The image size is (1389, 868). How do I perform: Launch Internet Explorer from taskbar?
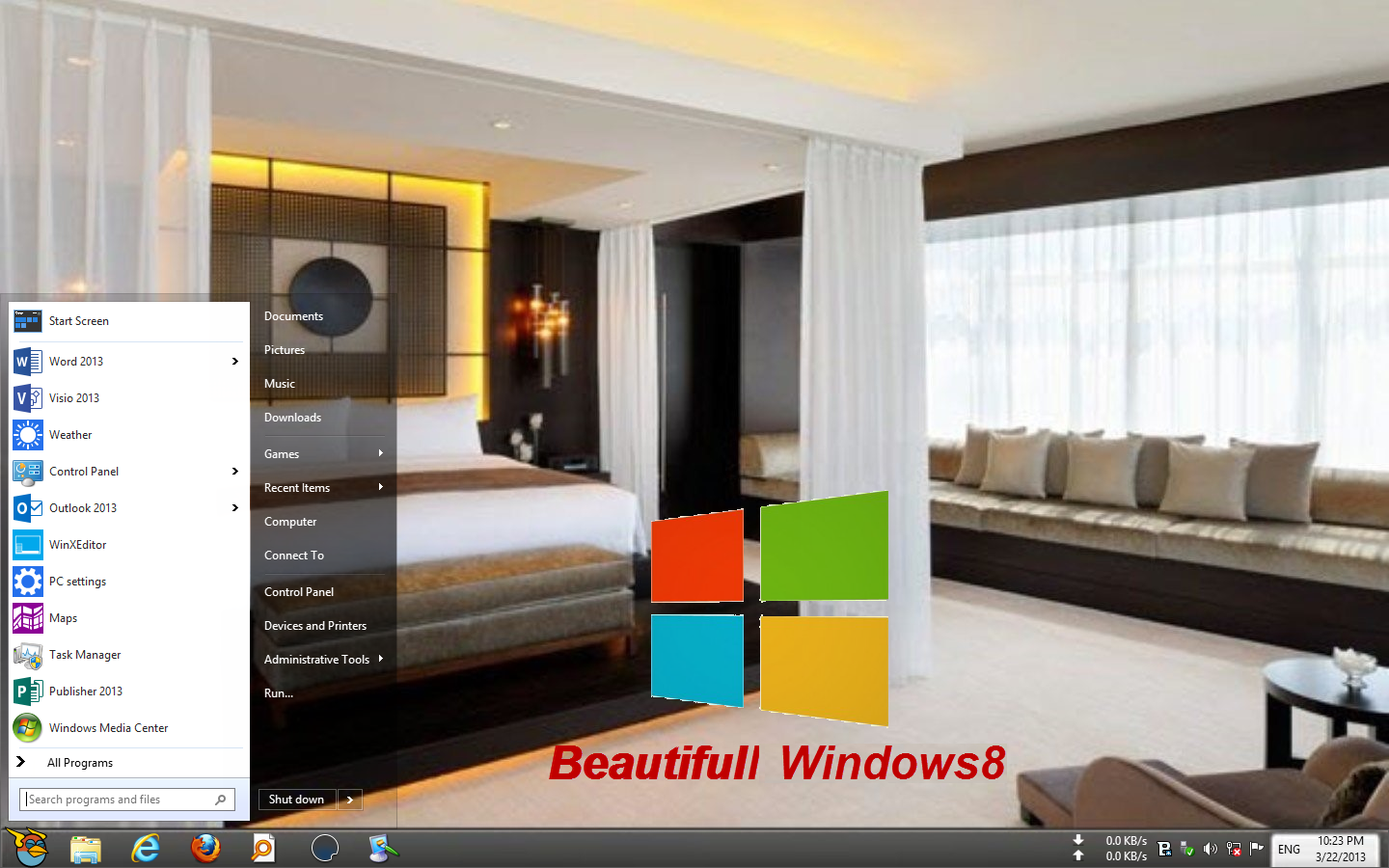[146, 849]
